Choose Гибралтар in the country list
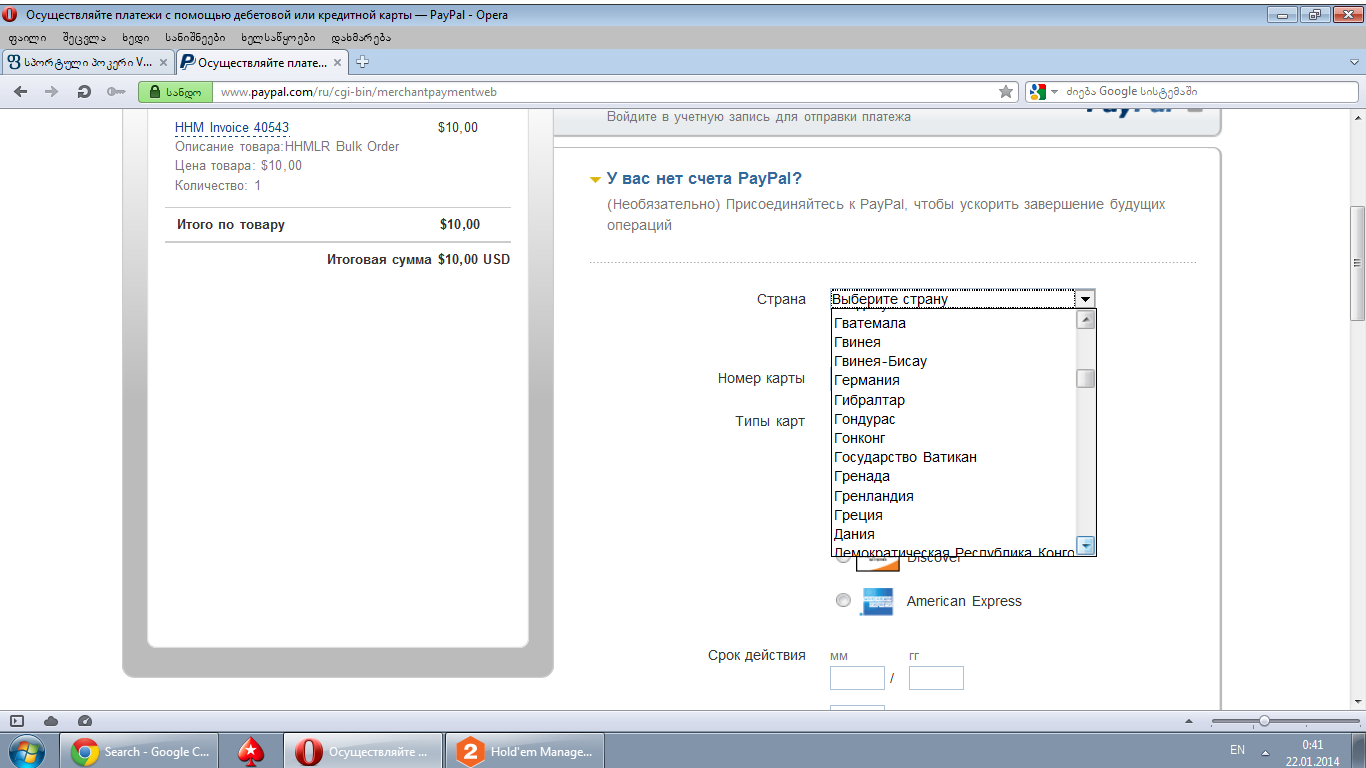Screen dimensions: 1366x768 point(869,400)
